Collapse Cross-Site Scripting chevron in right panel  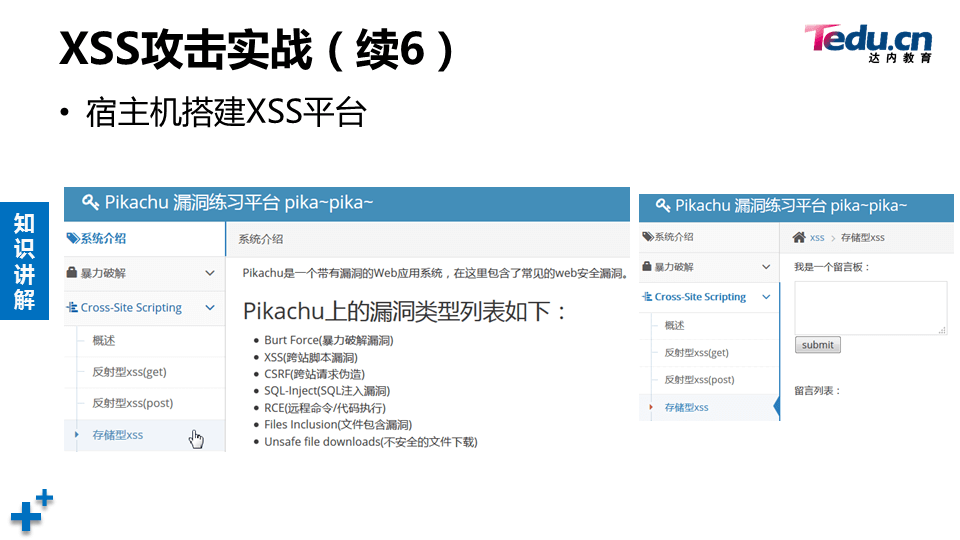(766, 296)
